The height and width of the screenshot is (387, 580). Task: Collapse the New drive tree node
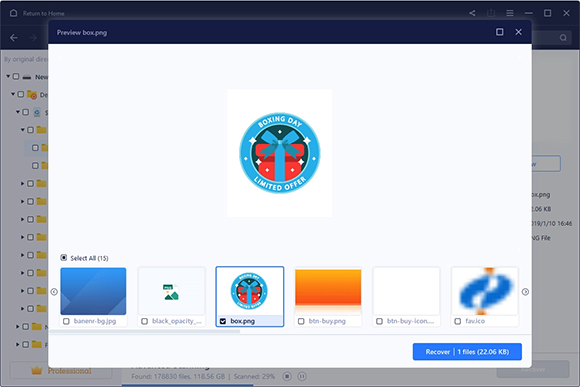(8, 77)
